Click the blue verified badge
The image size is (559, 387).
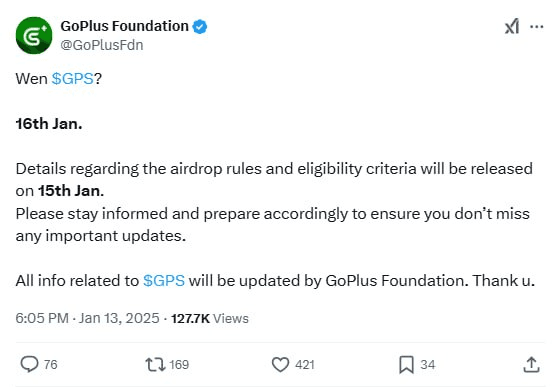200,27
